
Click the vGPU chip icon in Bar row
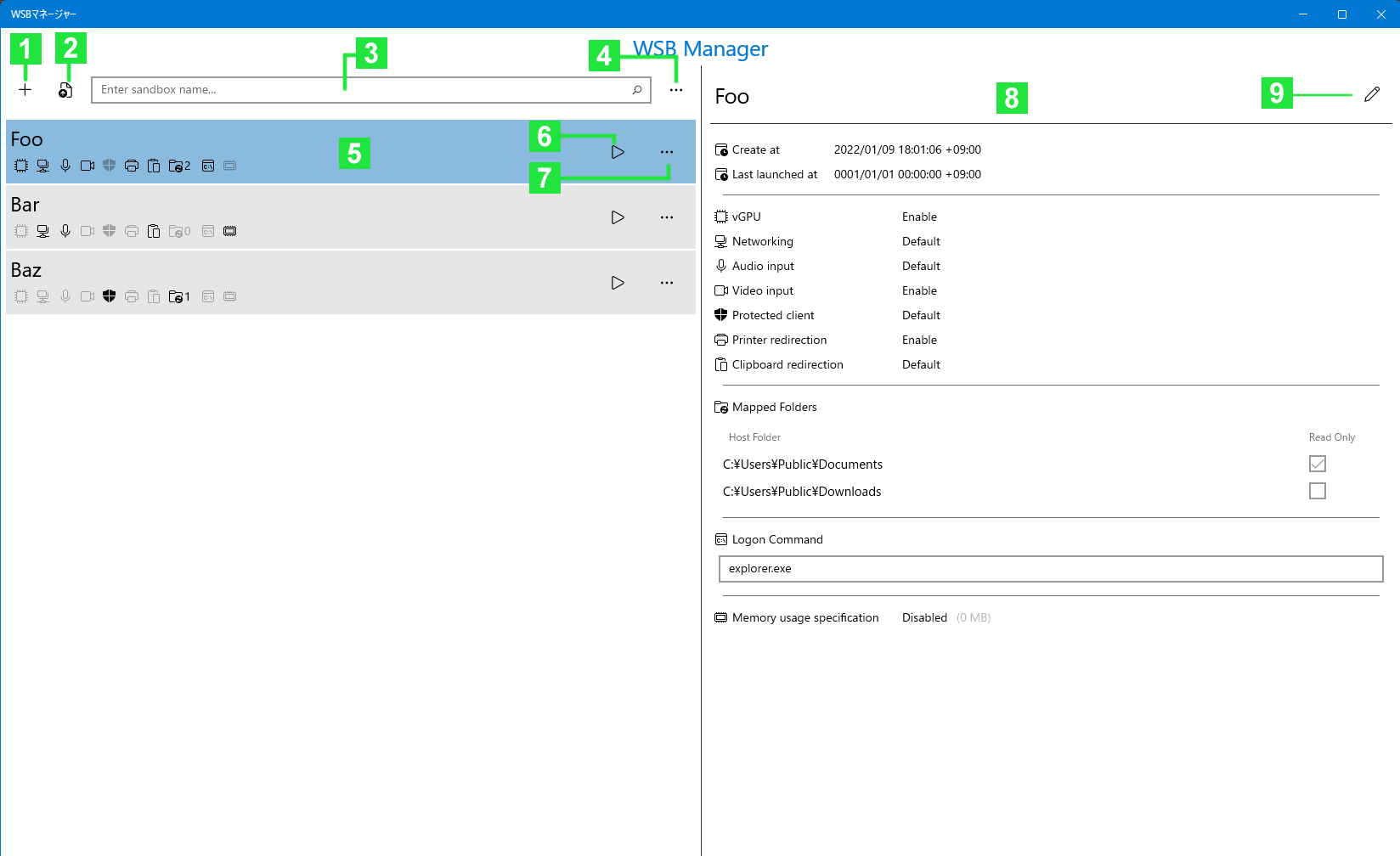pos(21,231)
